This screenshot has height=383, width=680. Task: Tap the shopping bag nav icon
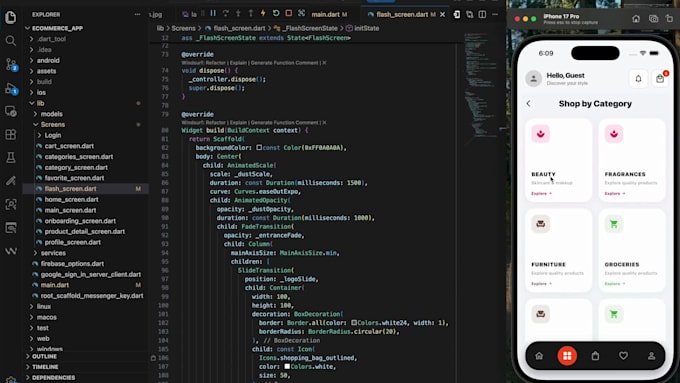[595, 356]
